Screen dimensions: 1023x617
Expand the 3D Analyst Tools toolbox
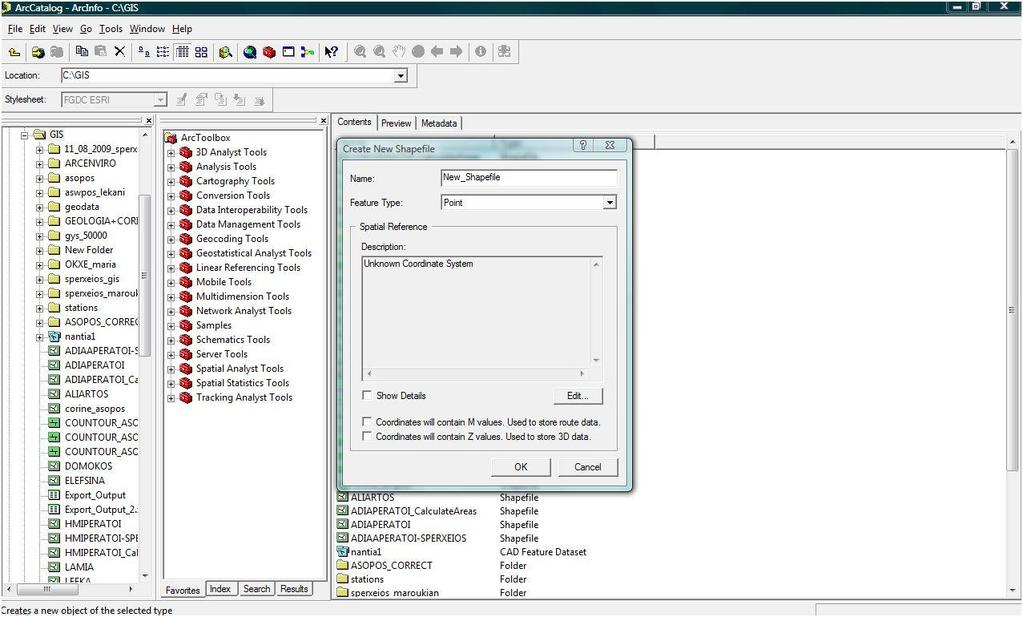point(171,153)
